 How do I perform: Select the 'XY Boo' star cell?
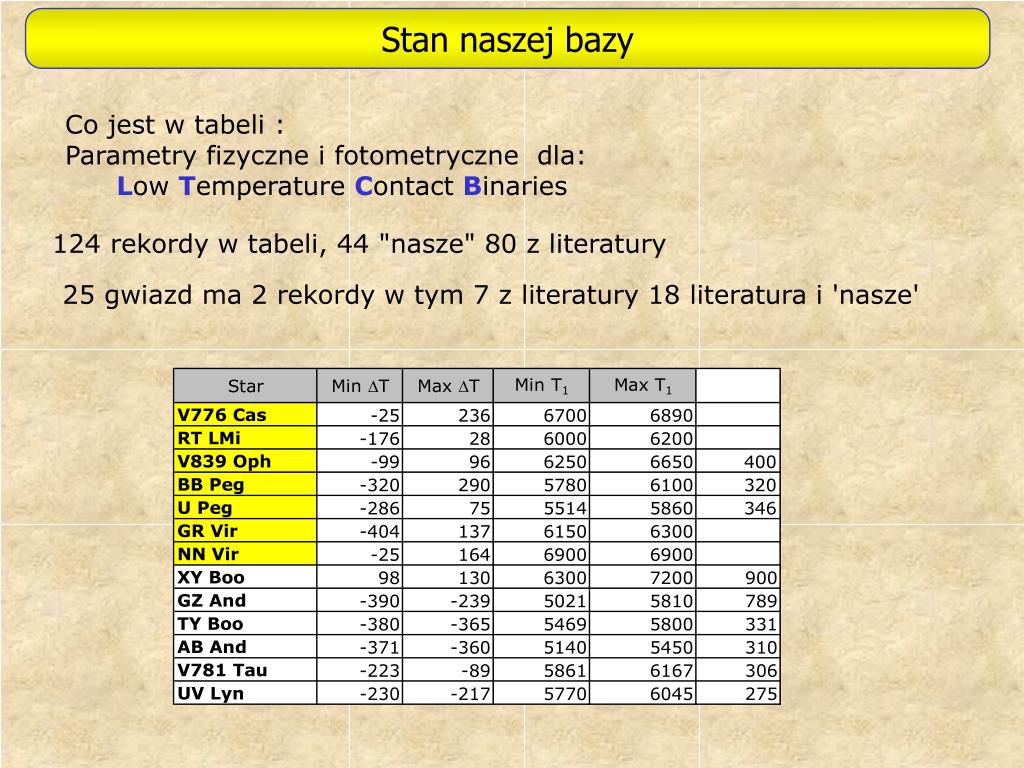pyautogui.click(x=246, y=577)
